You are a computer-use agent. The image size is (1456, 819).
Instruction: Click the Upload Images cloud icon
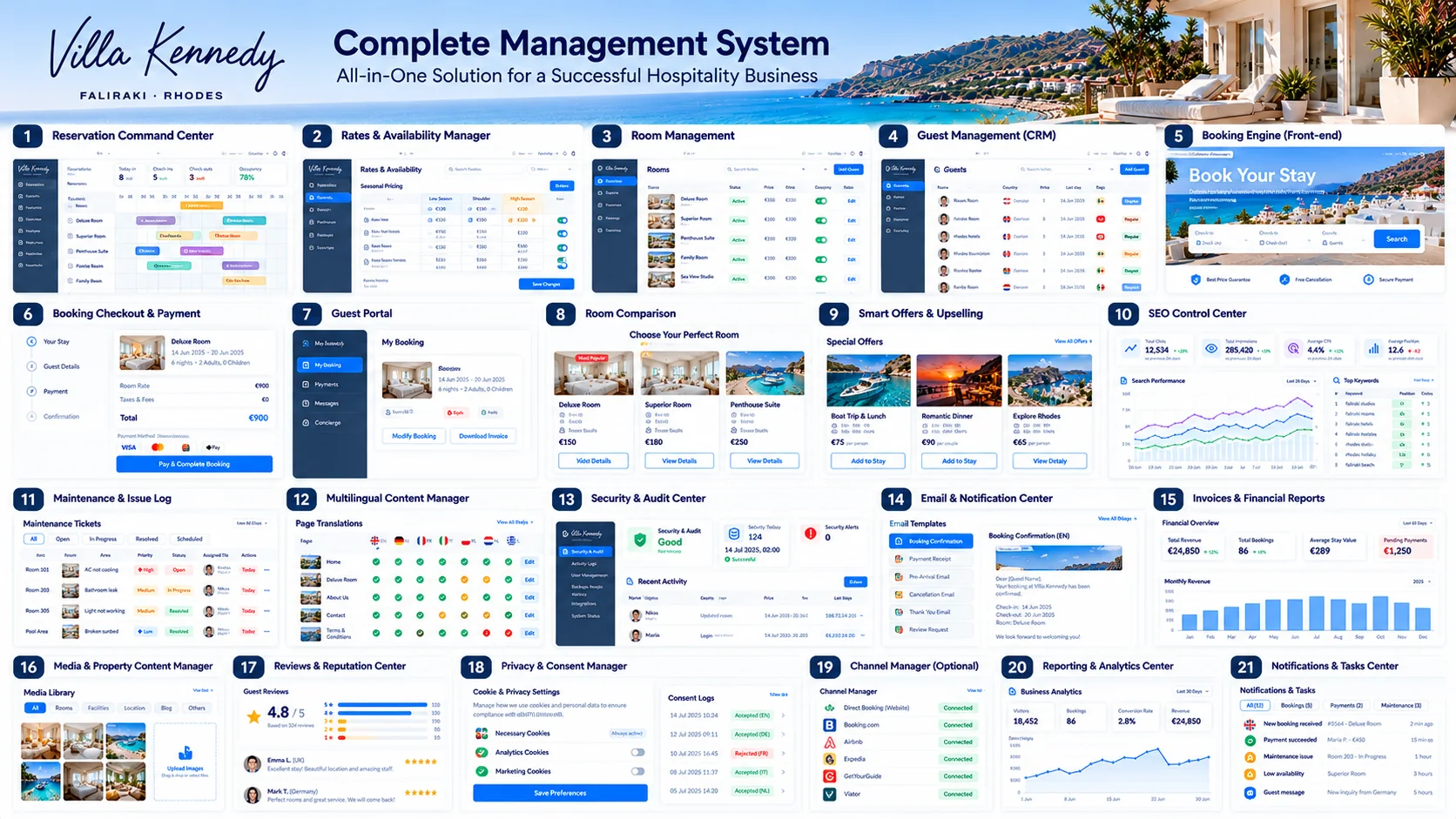(x=185, y=753)
